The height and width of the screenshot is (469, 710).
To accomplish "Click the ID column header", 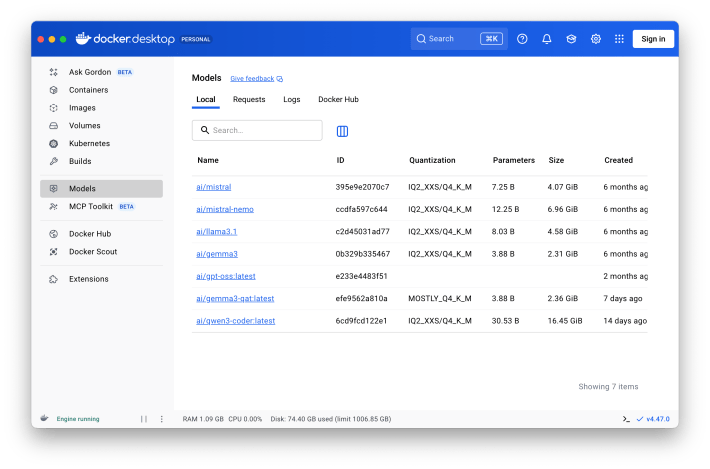I will [x=341, y=160].
